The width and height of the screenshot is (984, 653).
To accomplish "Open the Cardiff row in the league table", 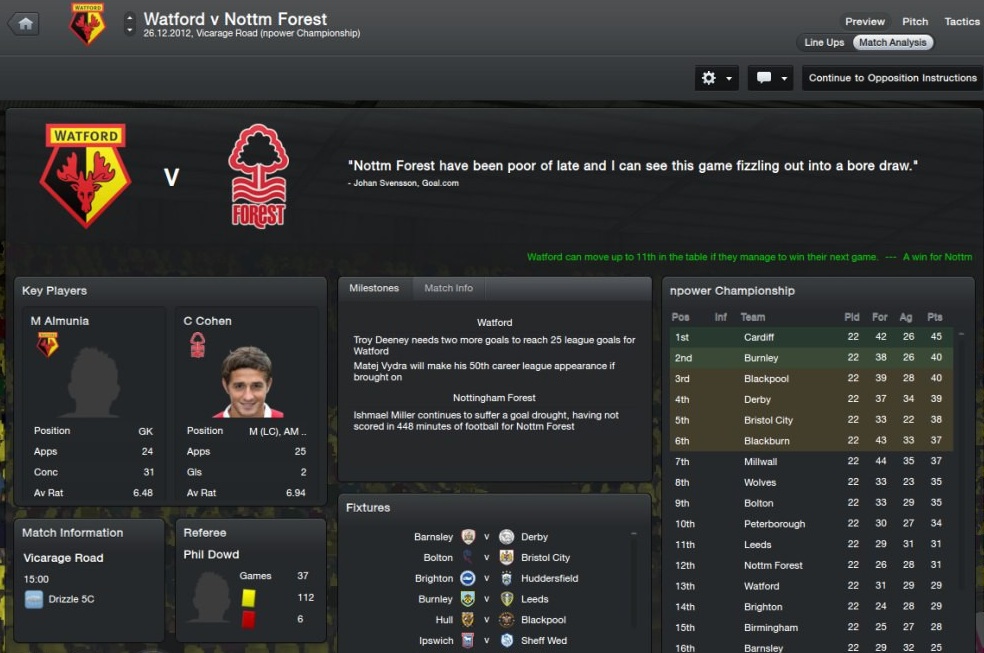I will [x=811, y=337].
